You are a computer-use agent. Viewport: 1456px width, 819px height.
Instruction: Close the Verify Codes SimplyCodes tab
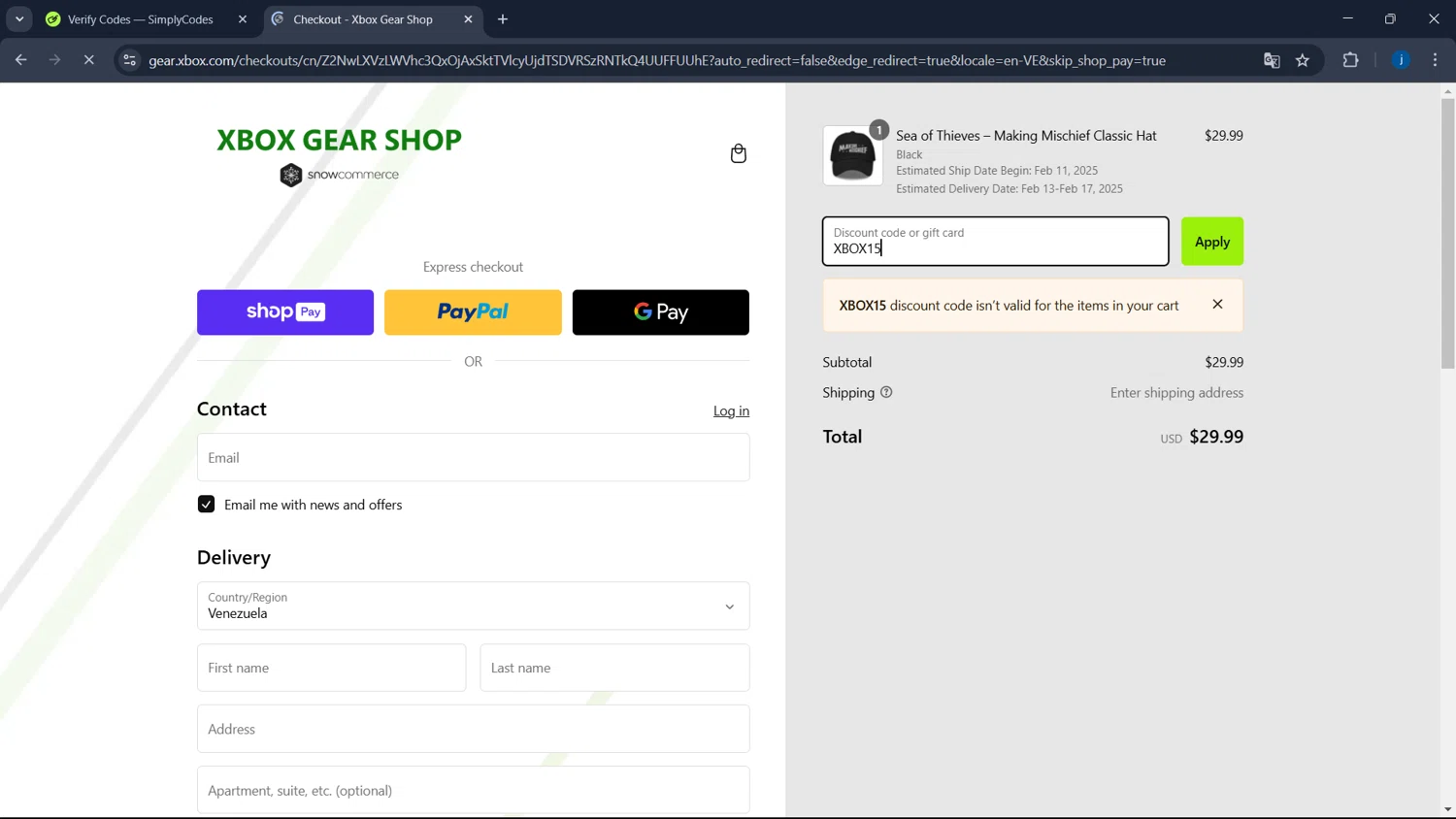coord(243,19)
